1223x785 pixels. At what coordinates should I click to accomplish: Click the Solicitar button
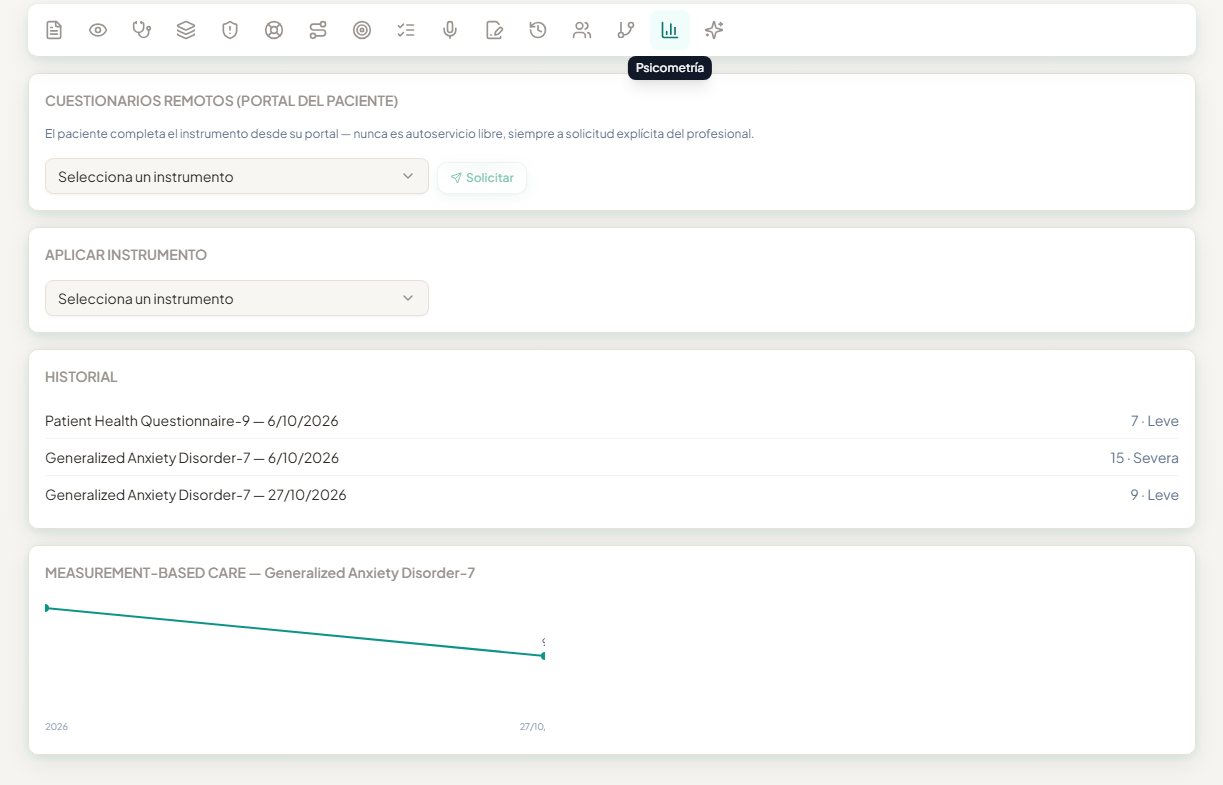(x=482, y=178)
